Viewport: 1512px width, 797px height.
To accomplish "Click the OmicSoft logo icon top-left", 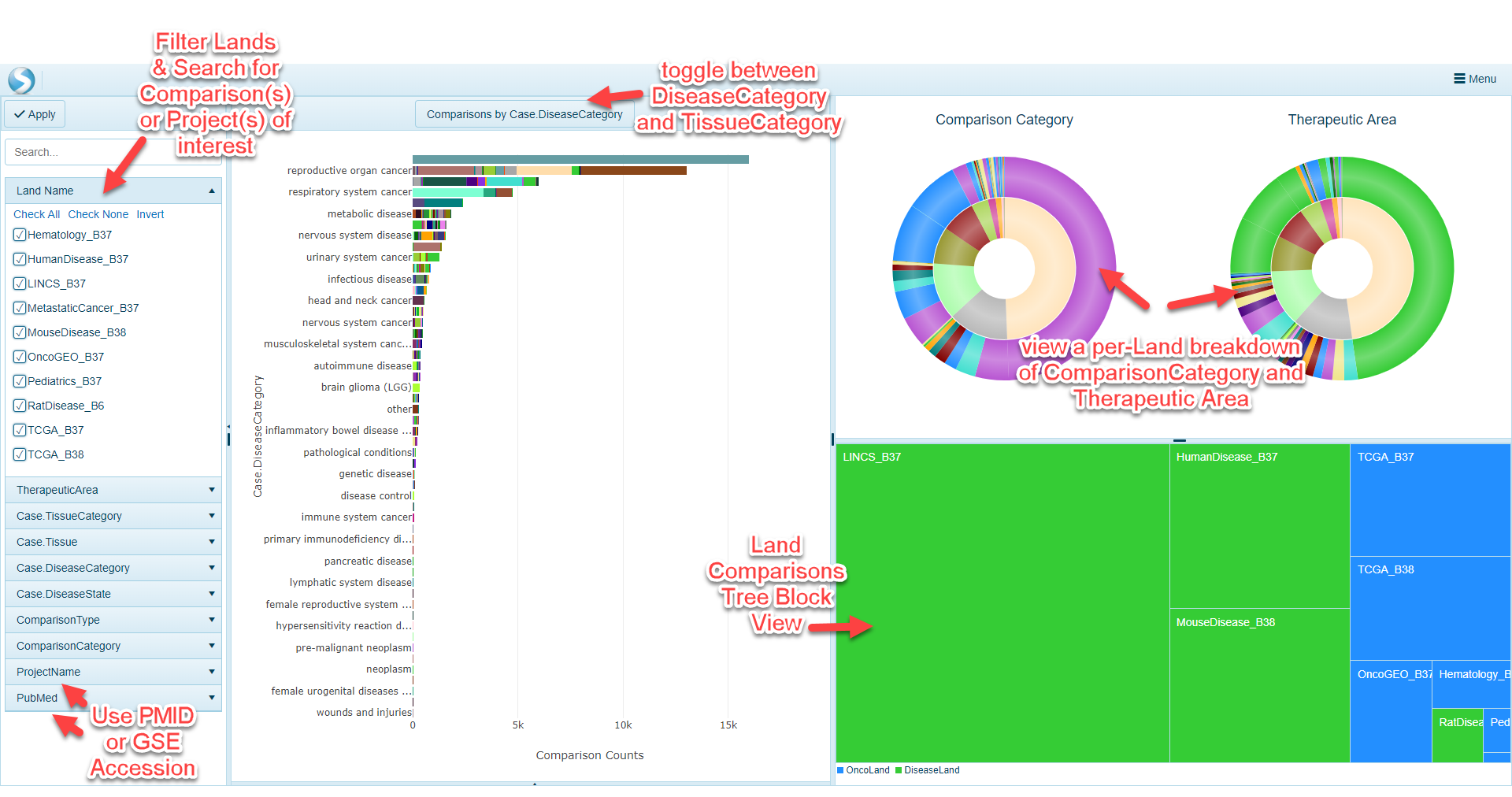I will (x=21, y=80).
